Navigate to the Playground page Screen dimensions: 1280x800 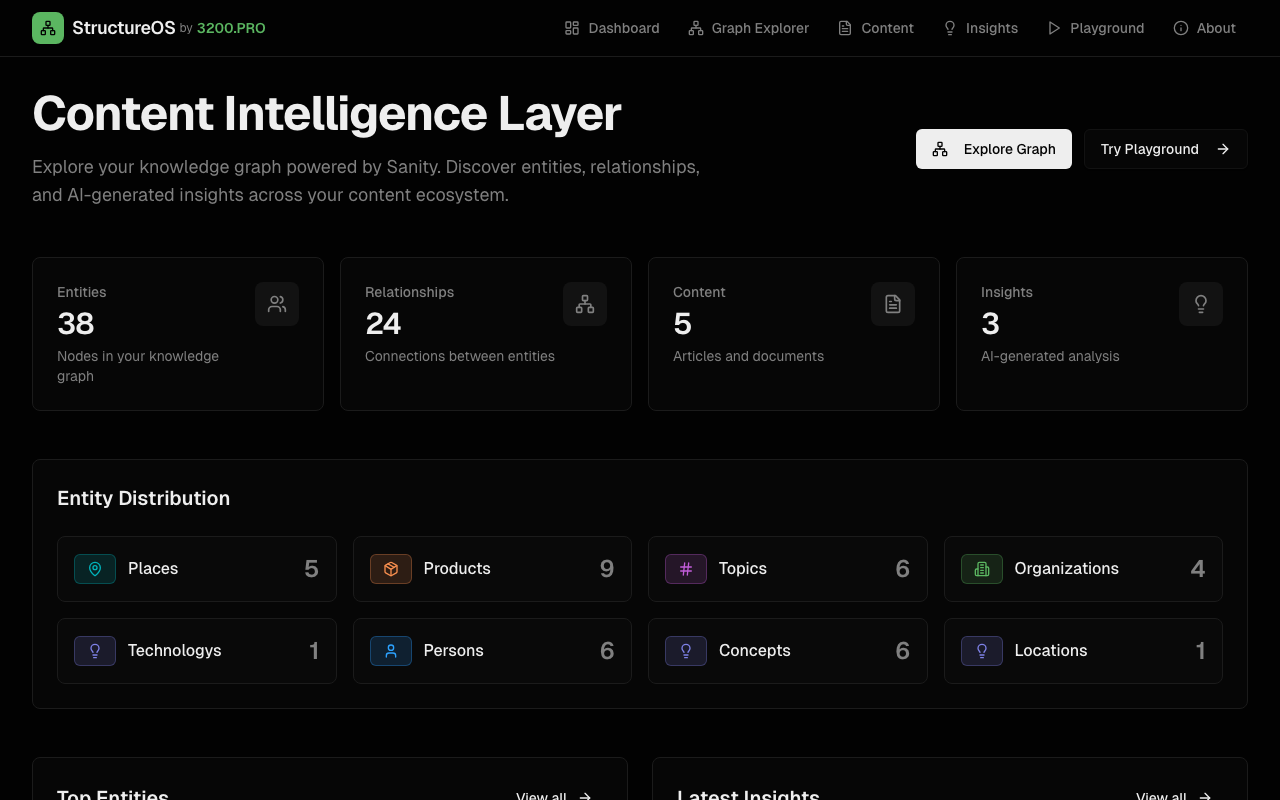coord(1096,28)
